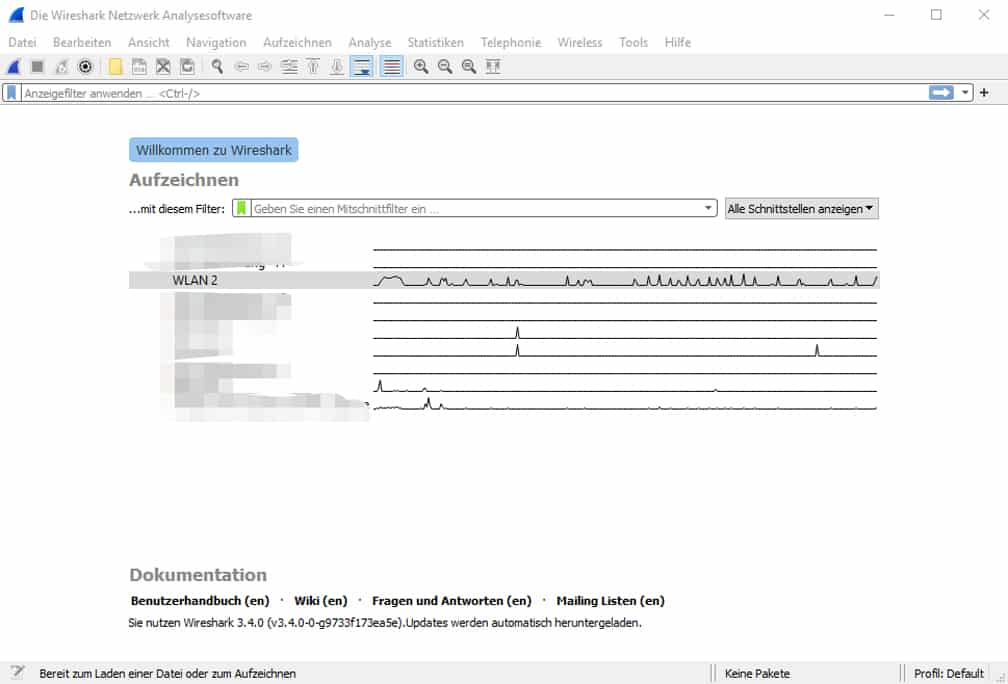Viewport: 1008px width, 684px height.
Task: Click the save capture file icon
Action: coord(139,66)
